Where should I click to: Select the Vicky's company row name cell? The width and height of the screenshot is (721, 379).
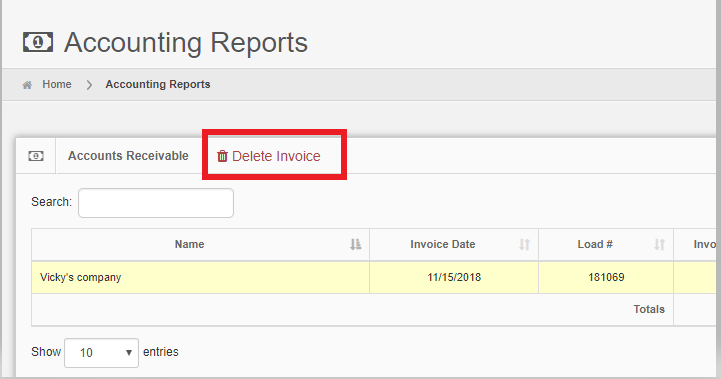click(200, 277)
